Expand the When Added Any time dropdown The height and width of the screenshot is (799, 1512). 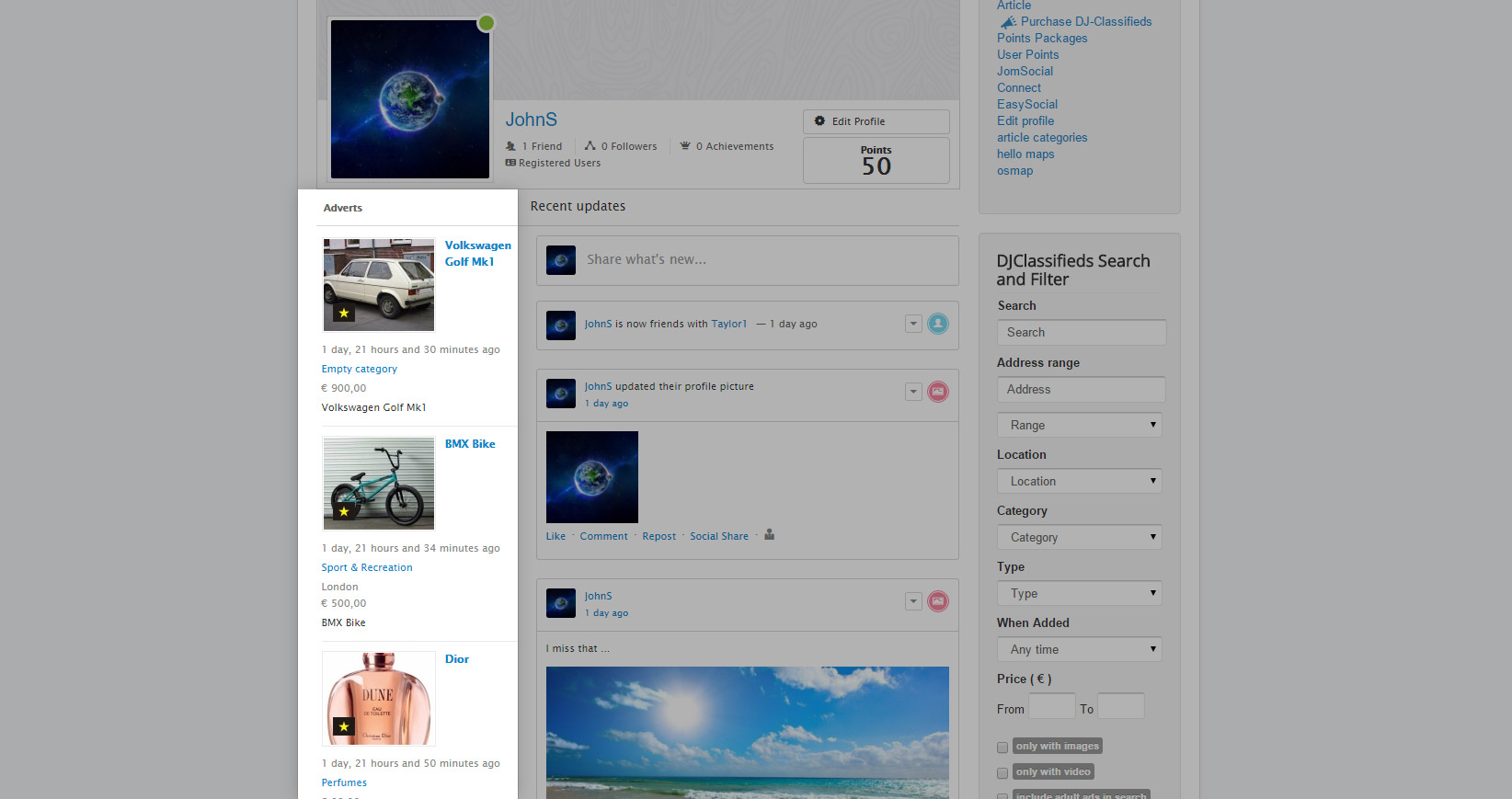(x=1079, y=649)
